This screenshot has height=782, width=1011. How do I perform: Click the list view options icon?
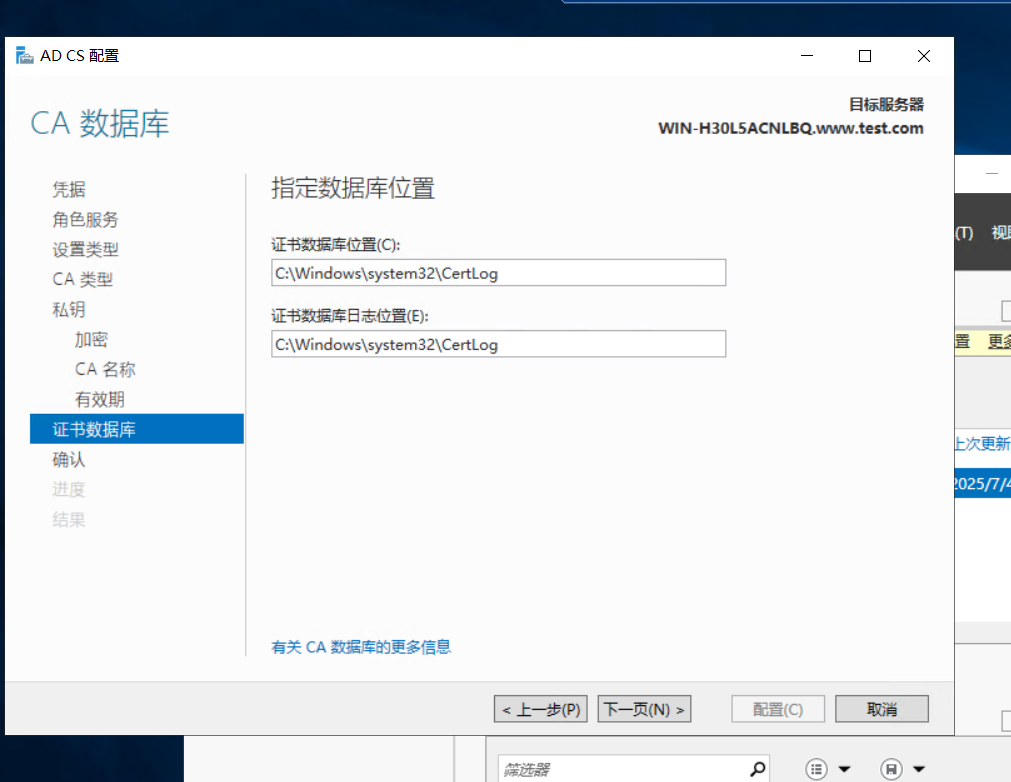[816, 768]
